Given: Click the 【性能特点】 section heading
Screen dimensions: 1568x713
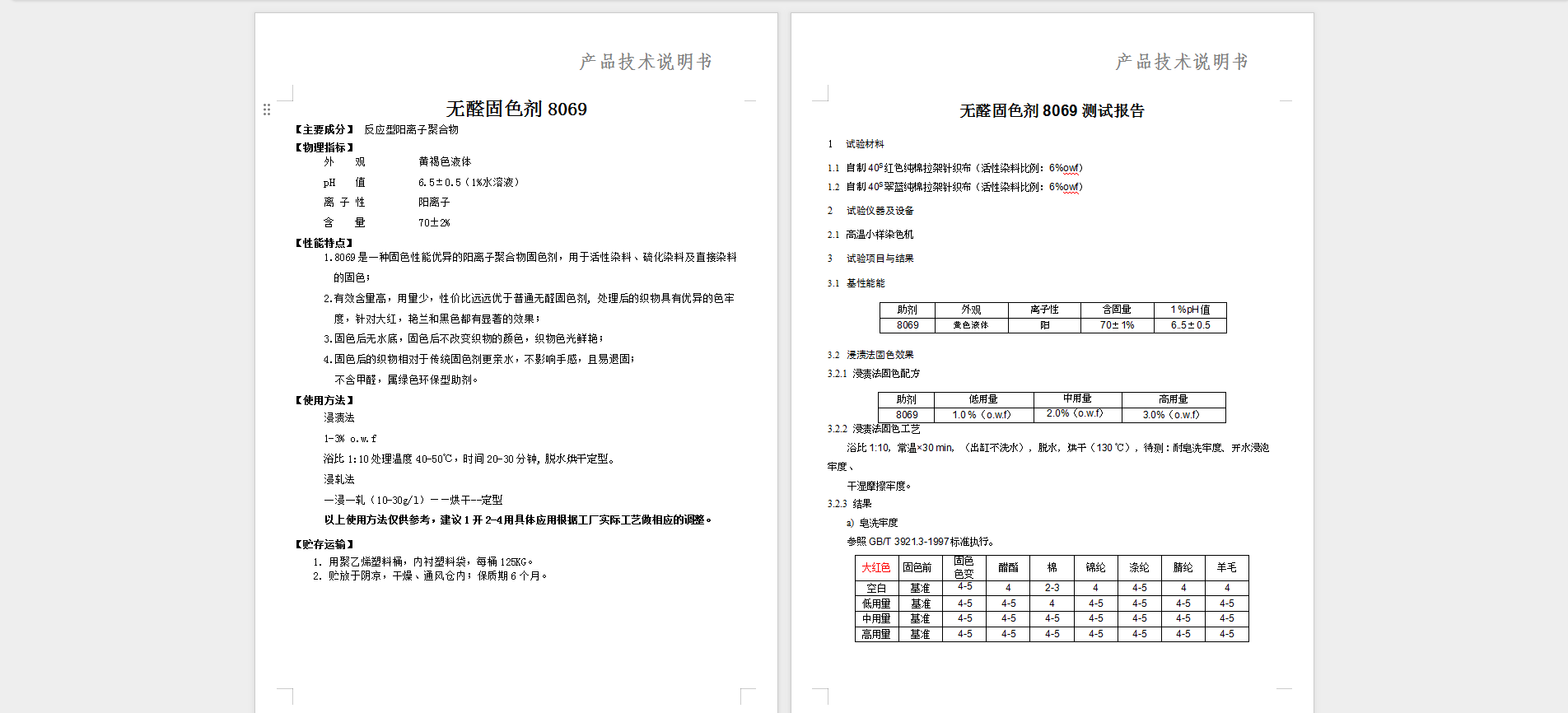Looking at the screenshot, I should coord(324,244).
